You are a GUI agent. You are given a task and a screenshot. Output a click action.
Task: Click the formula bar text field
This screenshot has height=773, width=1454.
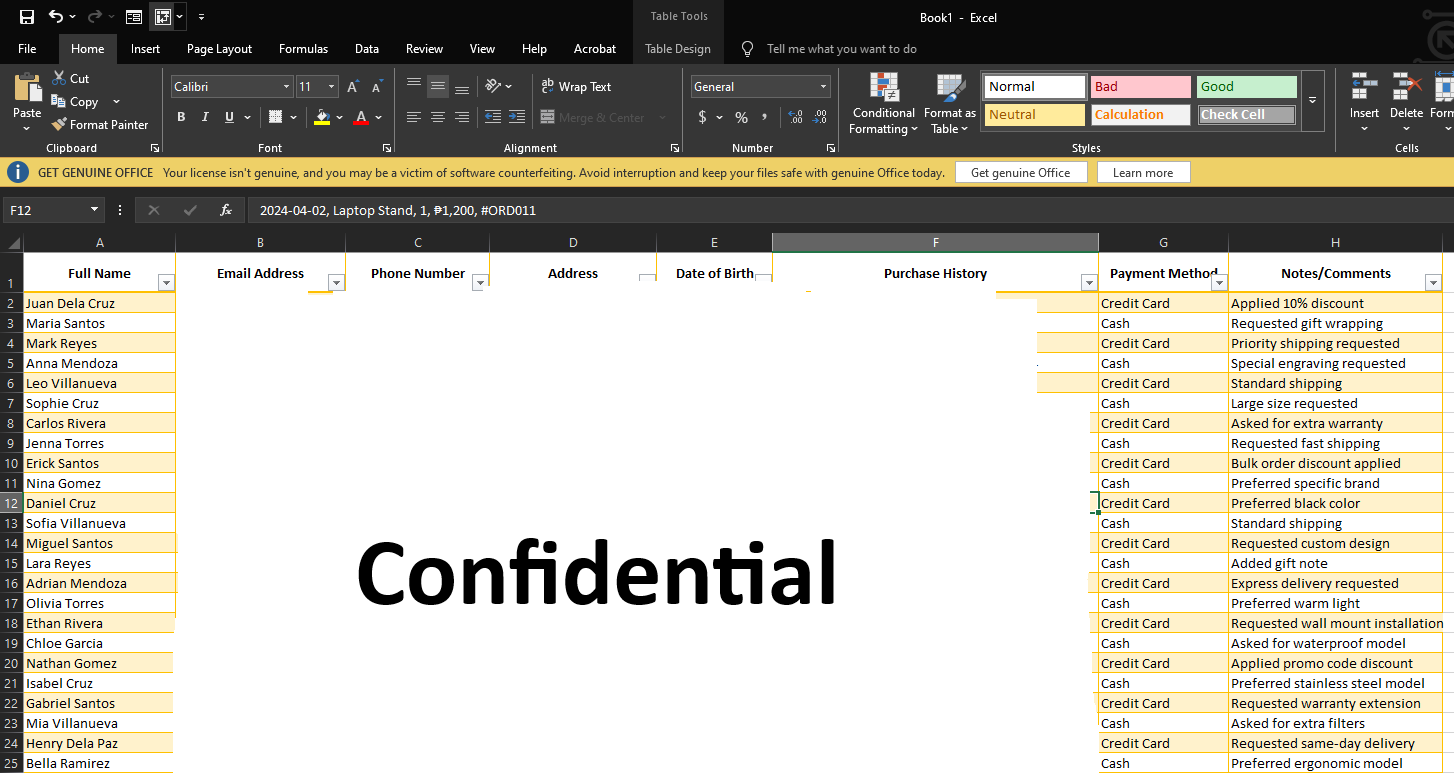pos(850,210)
